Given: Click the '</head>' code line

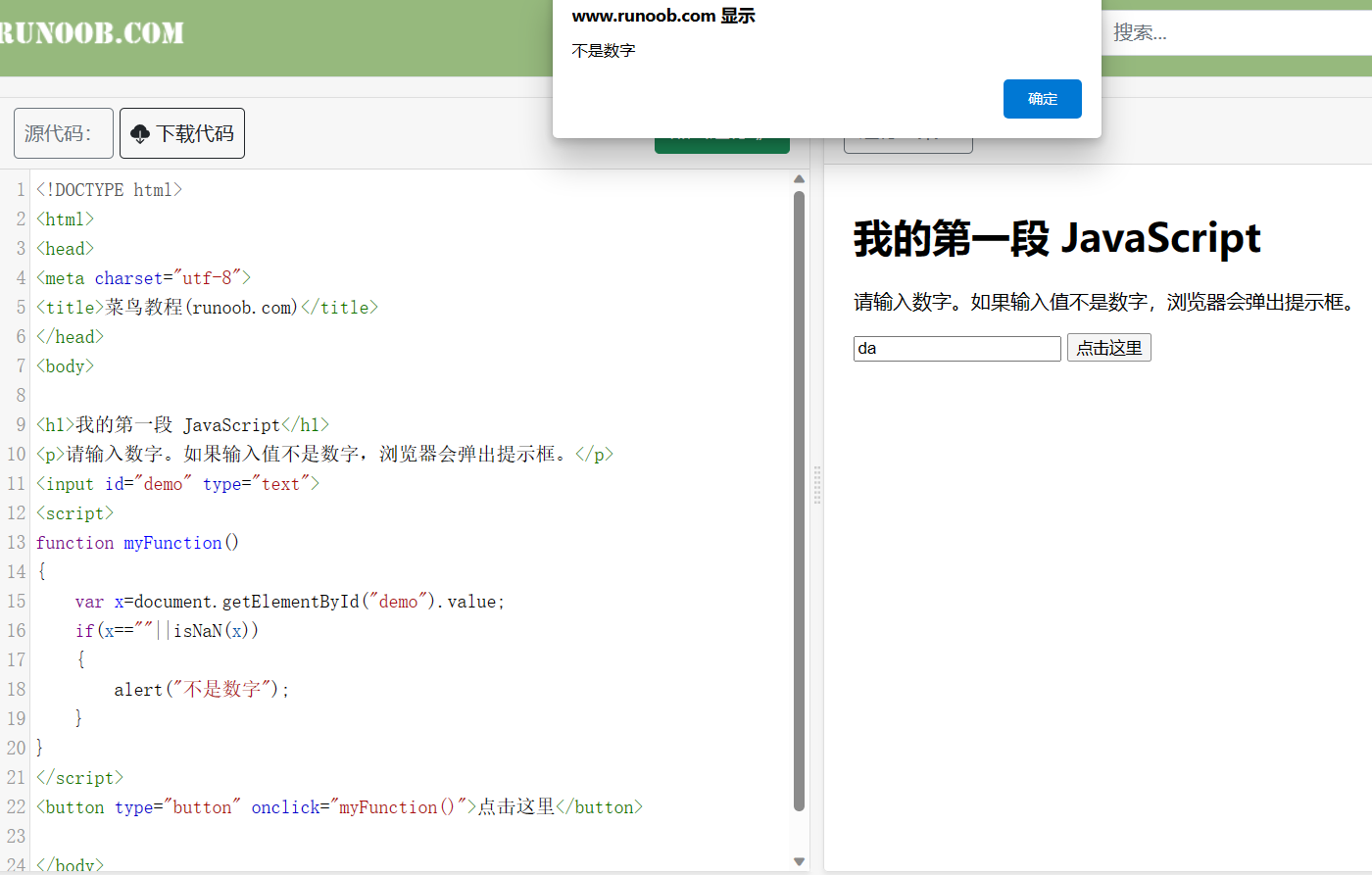Looking at the screenshot, I should tap(70, 337).
